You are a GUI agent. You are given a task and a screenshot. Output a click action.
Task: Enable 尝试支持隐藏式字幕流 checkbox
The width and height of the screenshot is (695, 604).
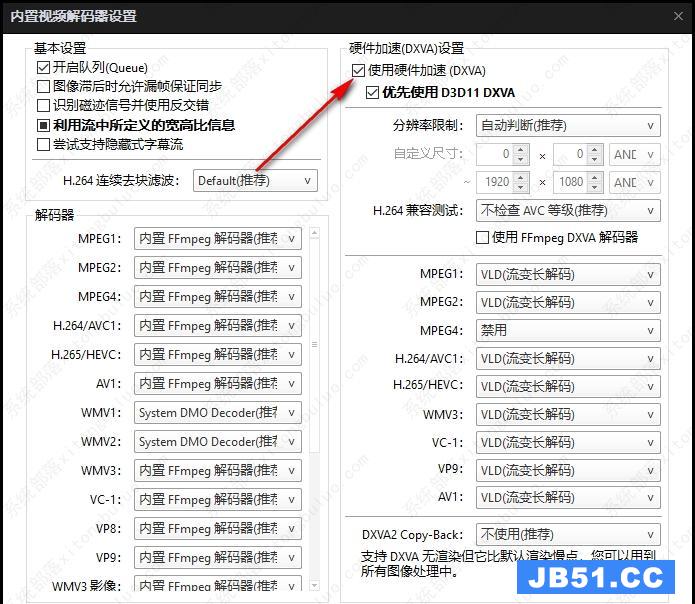click(x=43, y=144)
